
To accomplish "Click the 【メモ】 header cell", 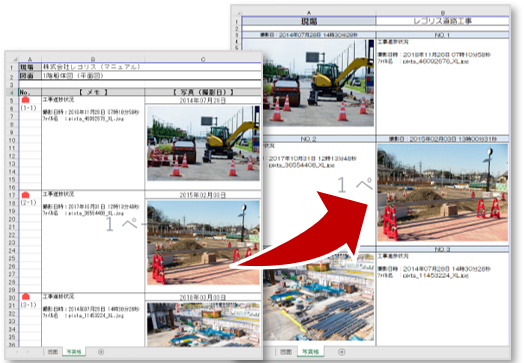I will [93, 92].
